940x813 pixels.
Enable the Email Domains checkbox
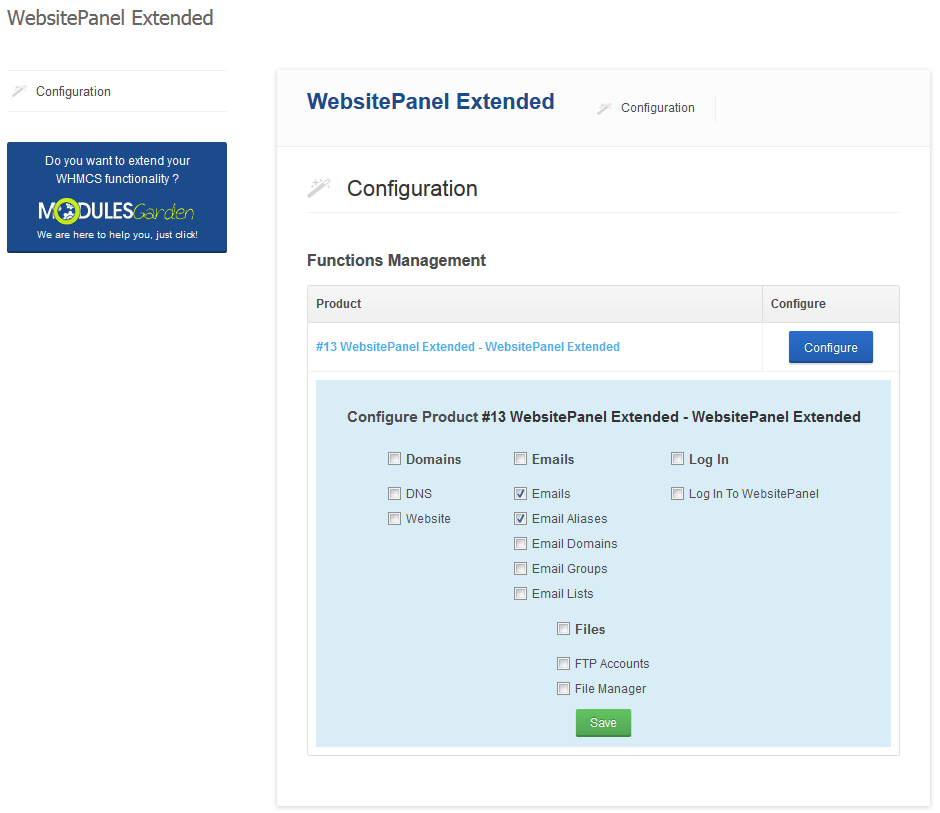520,544
